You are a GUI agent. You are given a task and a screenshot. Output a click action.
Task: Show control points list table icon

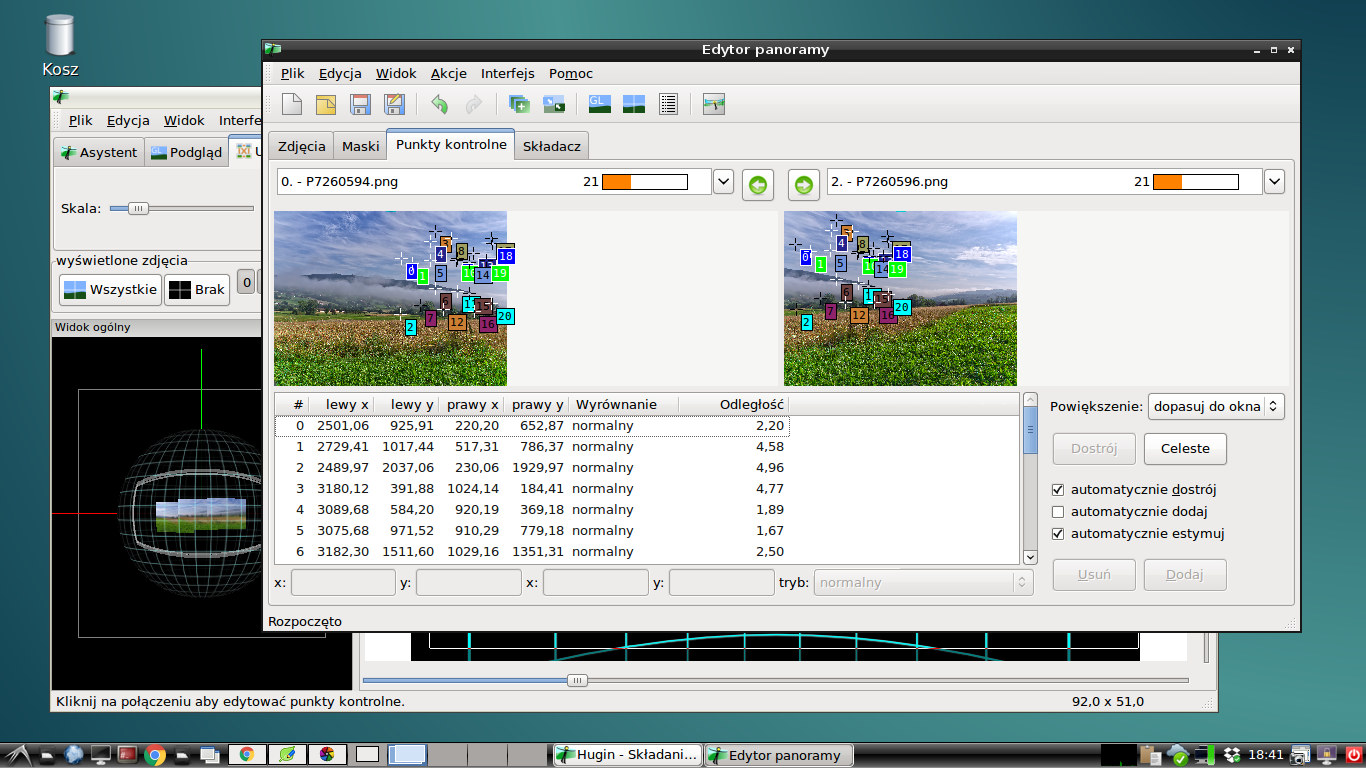669,104
